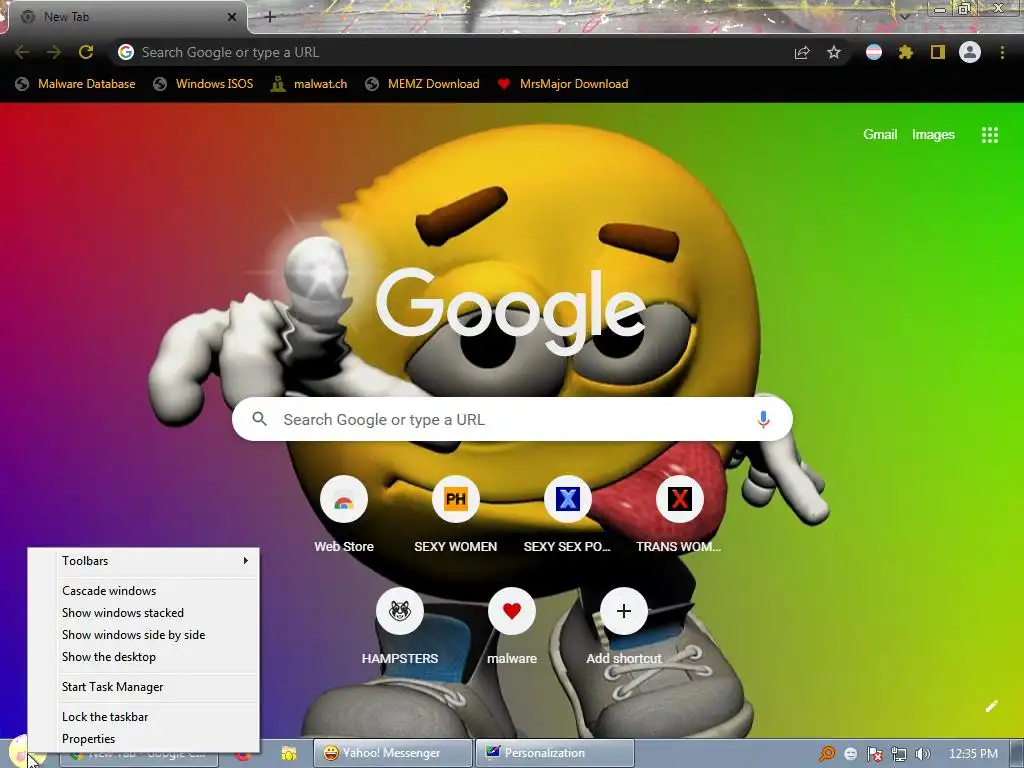This screenshot has height=768, width=1024.
Task: Click the folder icon on the taskbar
Action: tap(289, 754)
